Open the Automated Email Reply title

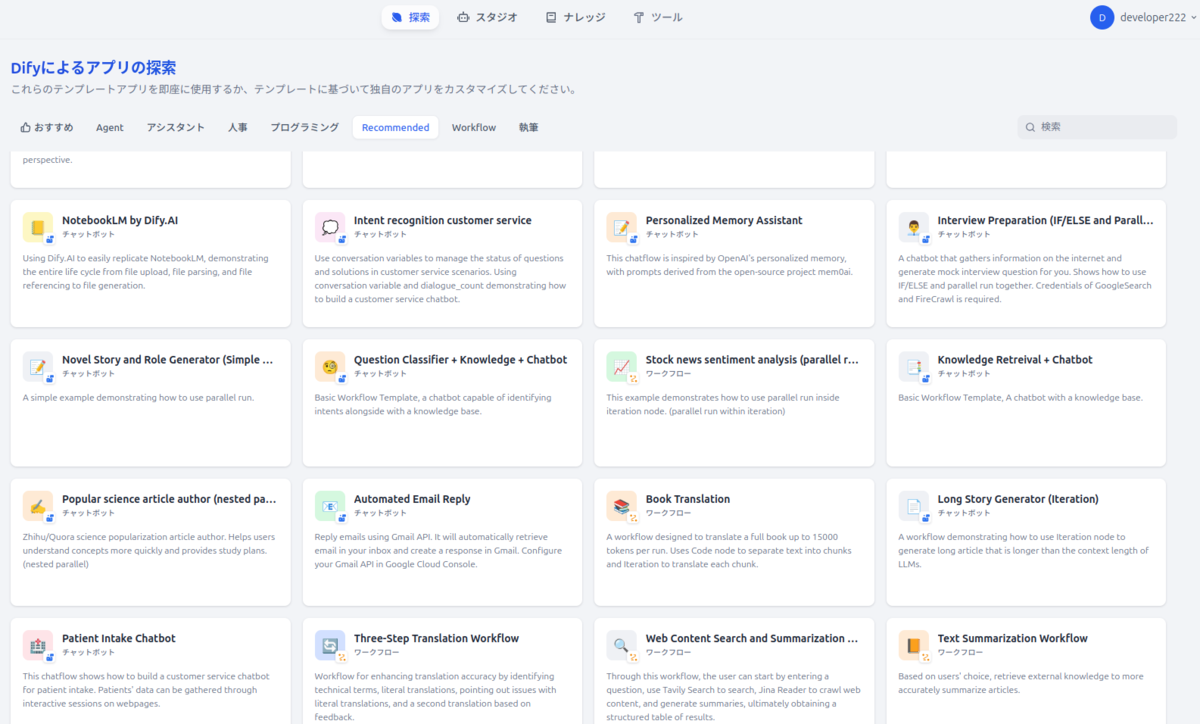click(412, 498)
